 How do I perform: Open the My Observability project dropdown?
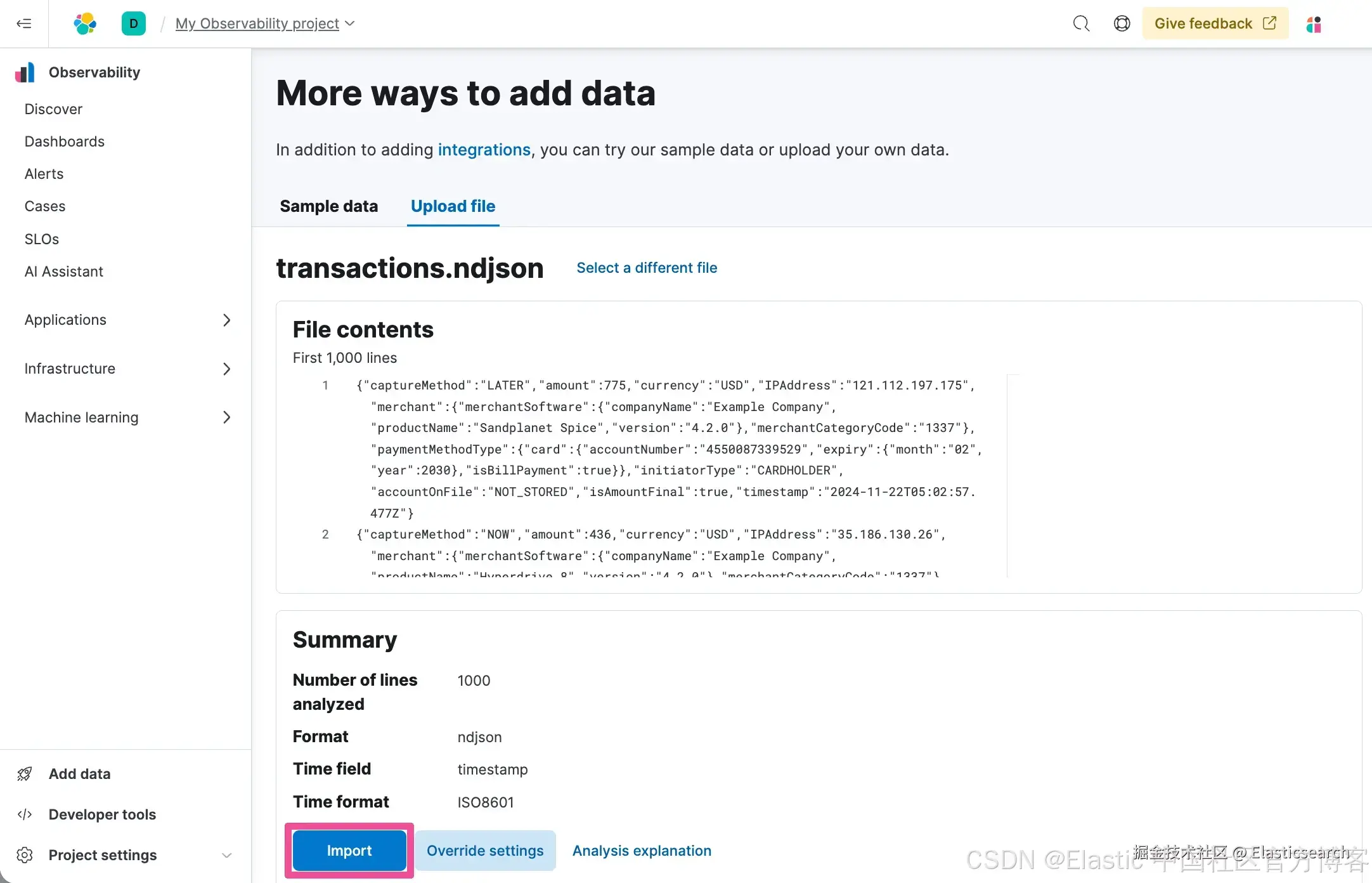click(x=265, y=23)
